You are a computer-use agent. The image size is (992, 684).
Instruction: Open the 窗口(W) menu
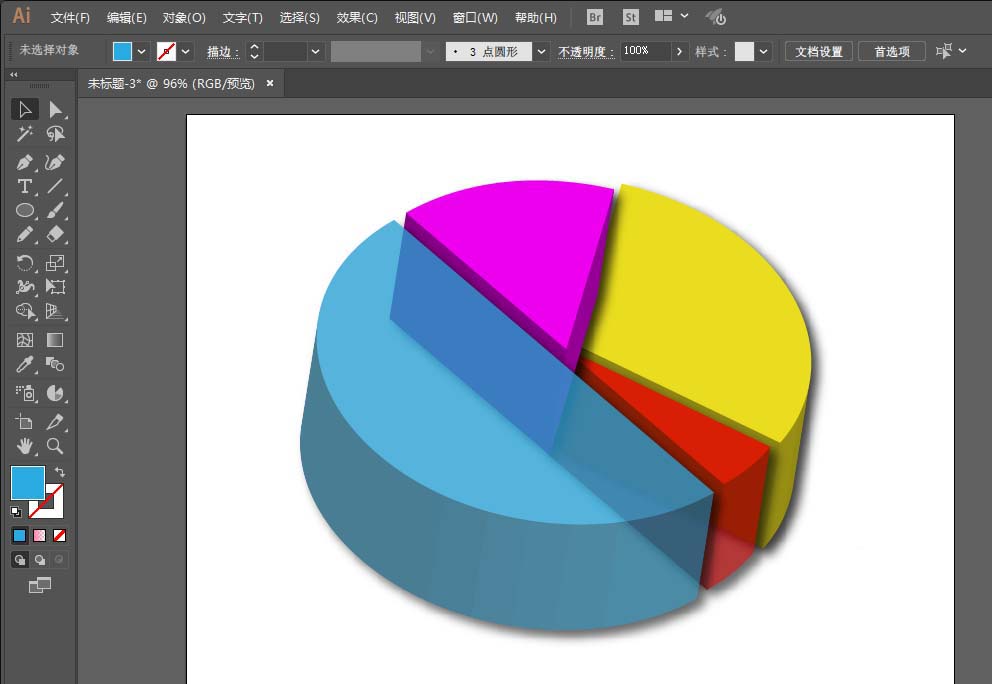pos(475,18)
